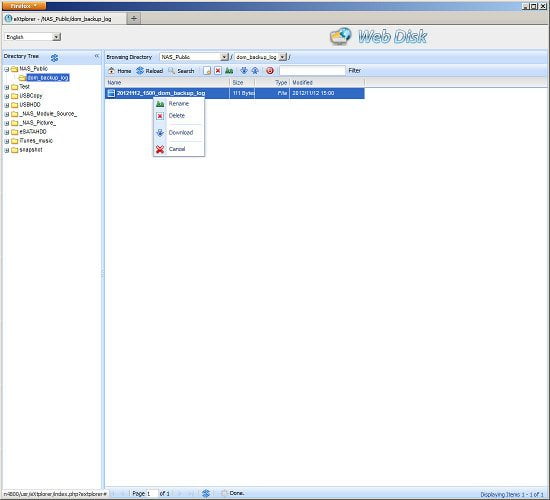Click the refresh icon in bottom paging bar
This screenshot has width=550, height=500.
(x=206, y=493)
